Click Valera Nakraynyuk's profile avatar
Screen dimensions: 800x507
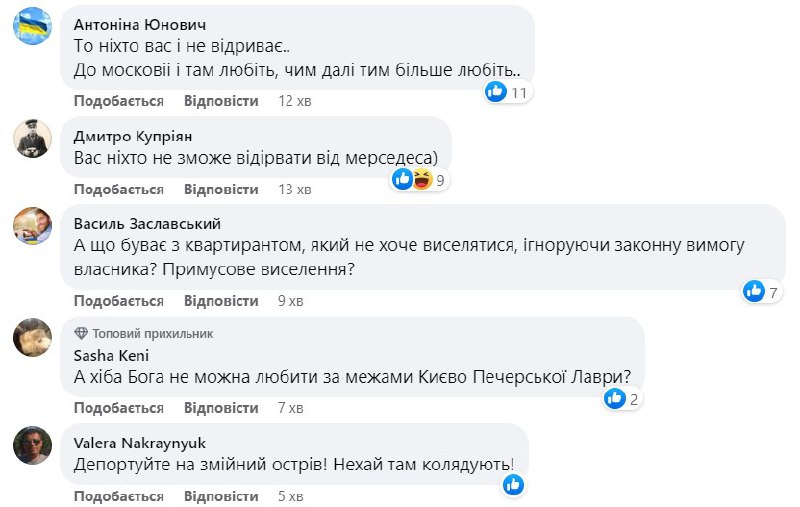point(32,445)
